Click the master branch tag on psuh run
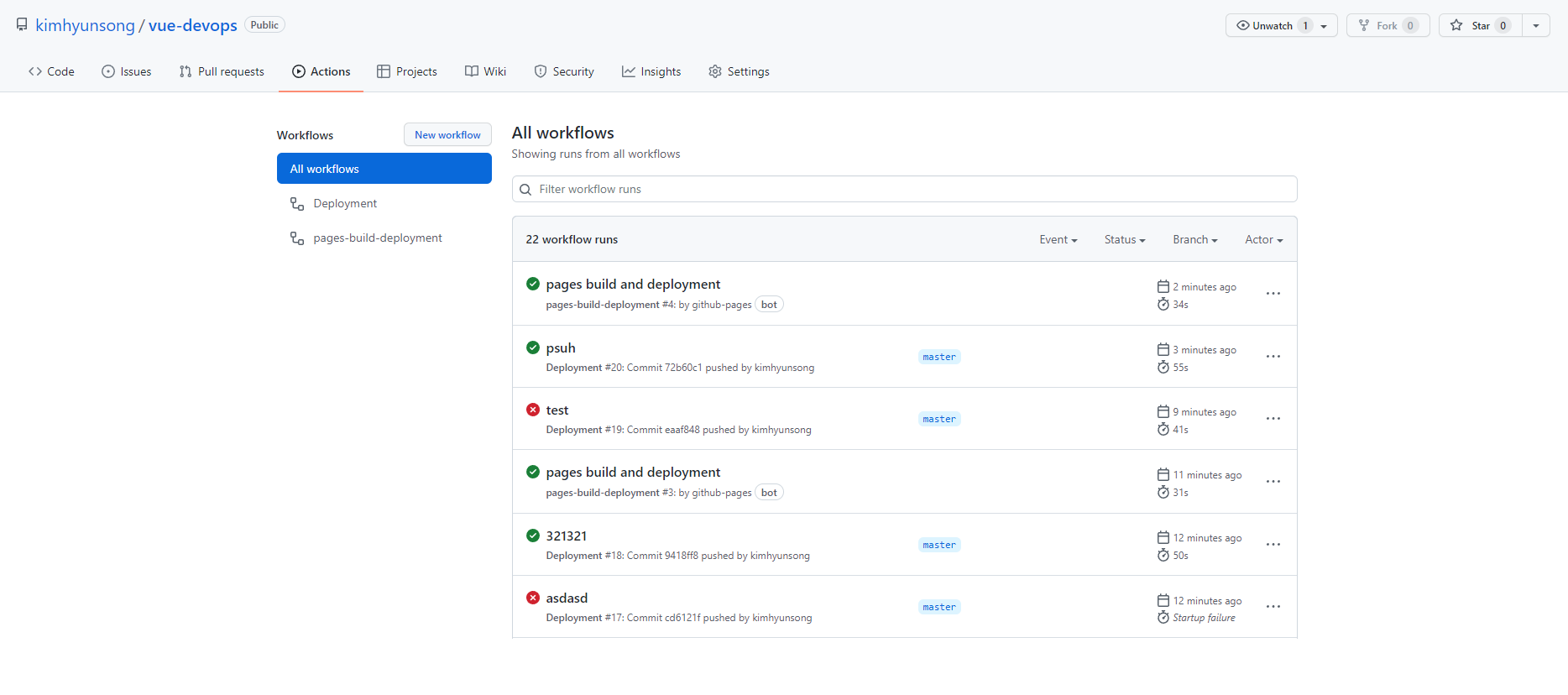The height and width of the screenshot is (695, 1568). (x=939, y=357)
